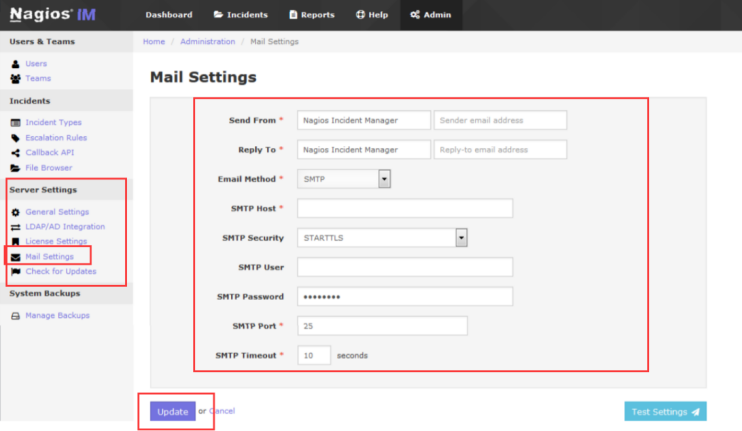
Task: Click the Reply-to email address field
Action: pyautogui.click(x=500, y=150)
